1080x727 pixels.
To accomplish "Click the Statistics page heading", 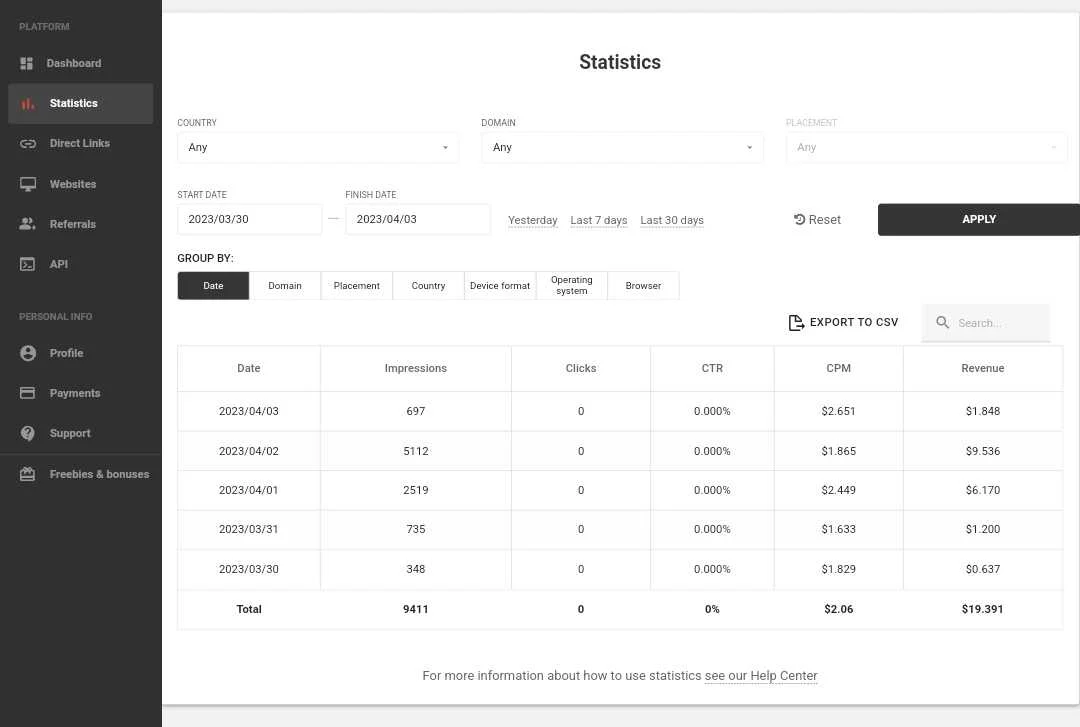I will click(620, 62).
